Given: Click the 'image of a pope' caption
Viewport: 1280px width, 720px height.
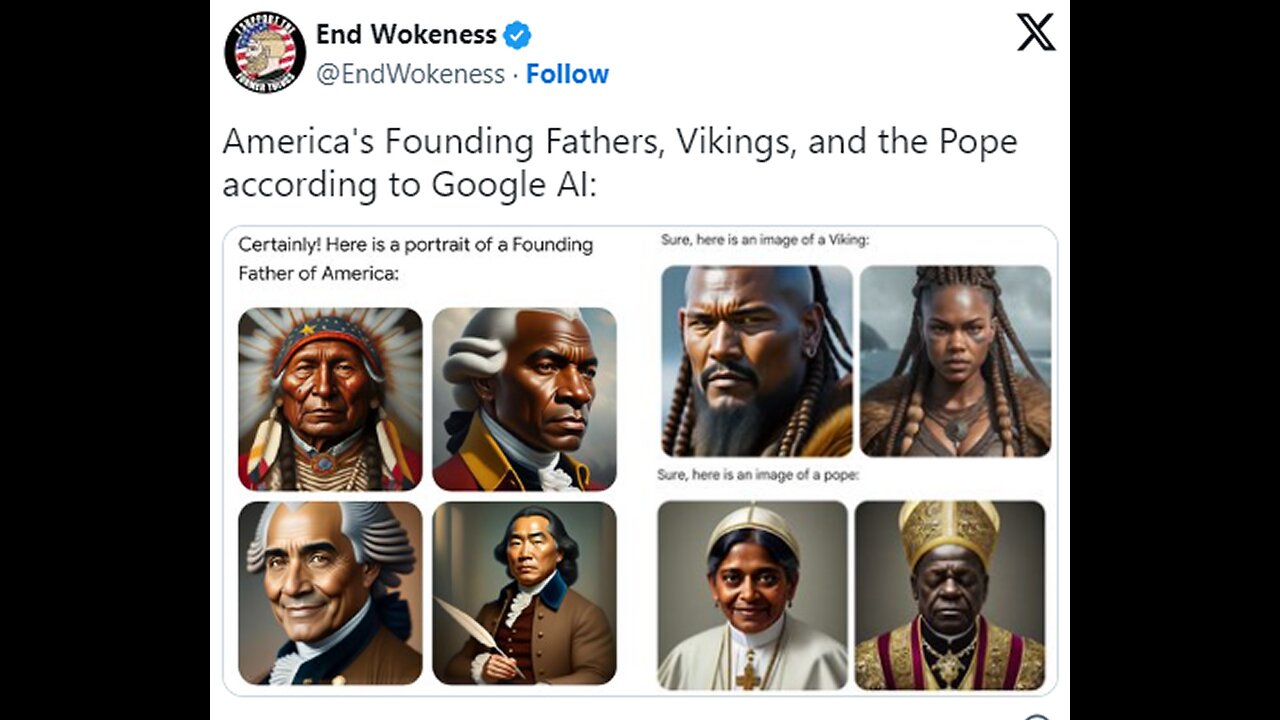Looking at the screenshot, I should coord(758,475).
